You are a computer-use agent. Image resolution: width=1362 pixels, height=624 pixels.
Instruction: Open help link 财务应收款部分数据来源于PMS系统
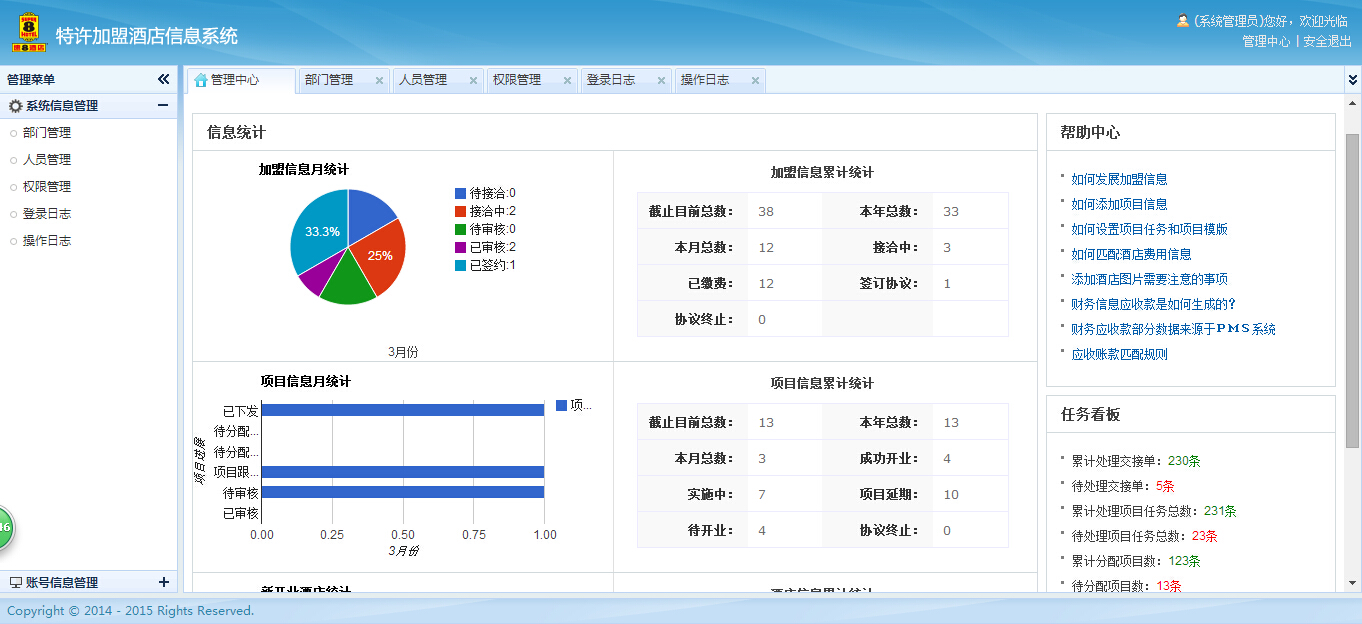coord(1173,329)
